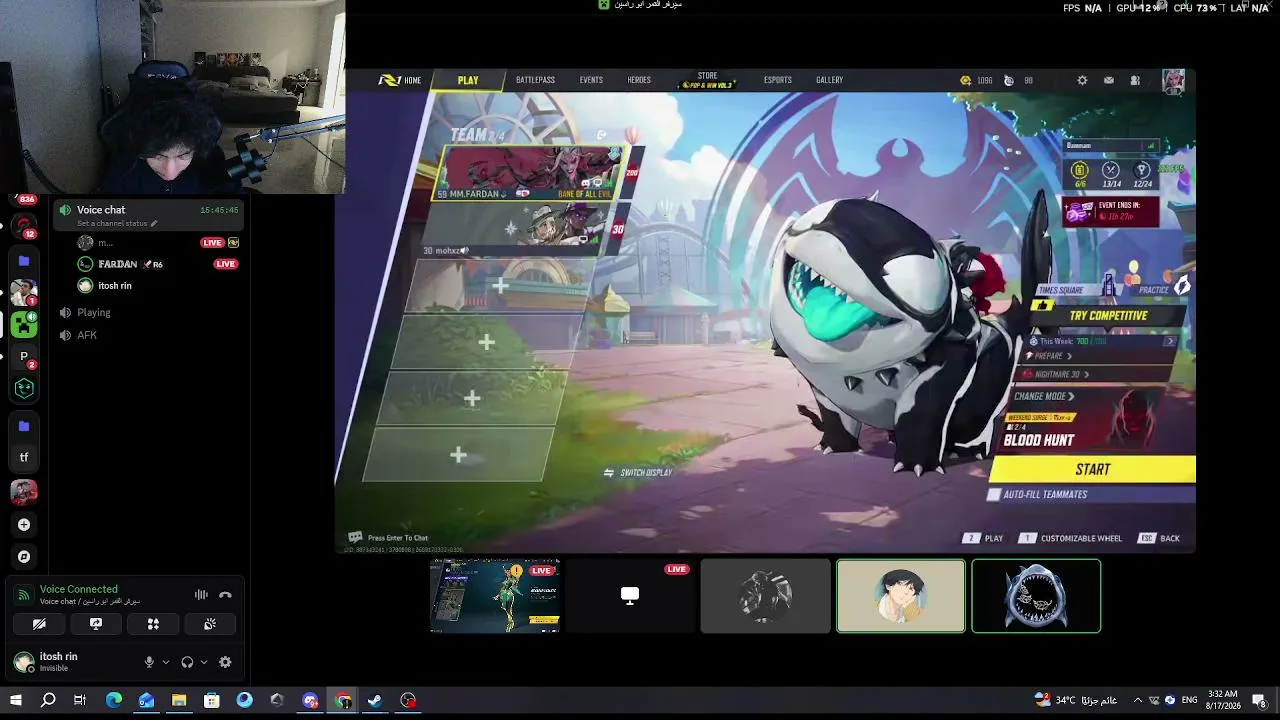Viewport: 1280px width, 720px height.
Task: Deafen Discord headphones audio
Action: tap(187, 662)
